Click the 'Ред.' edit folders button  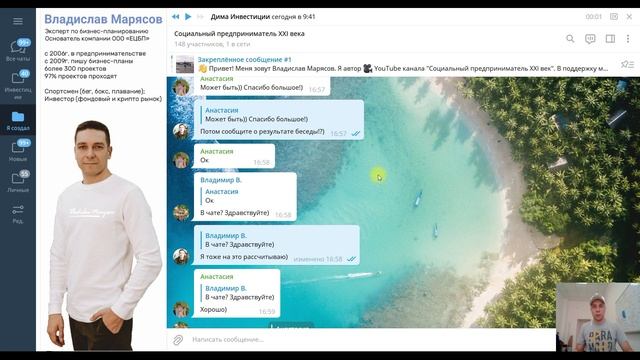pyautogui.click(x=18, y=214)
